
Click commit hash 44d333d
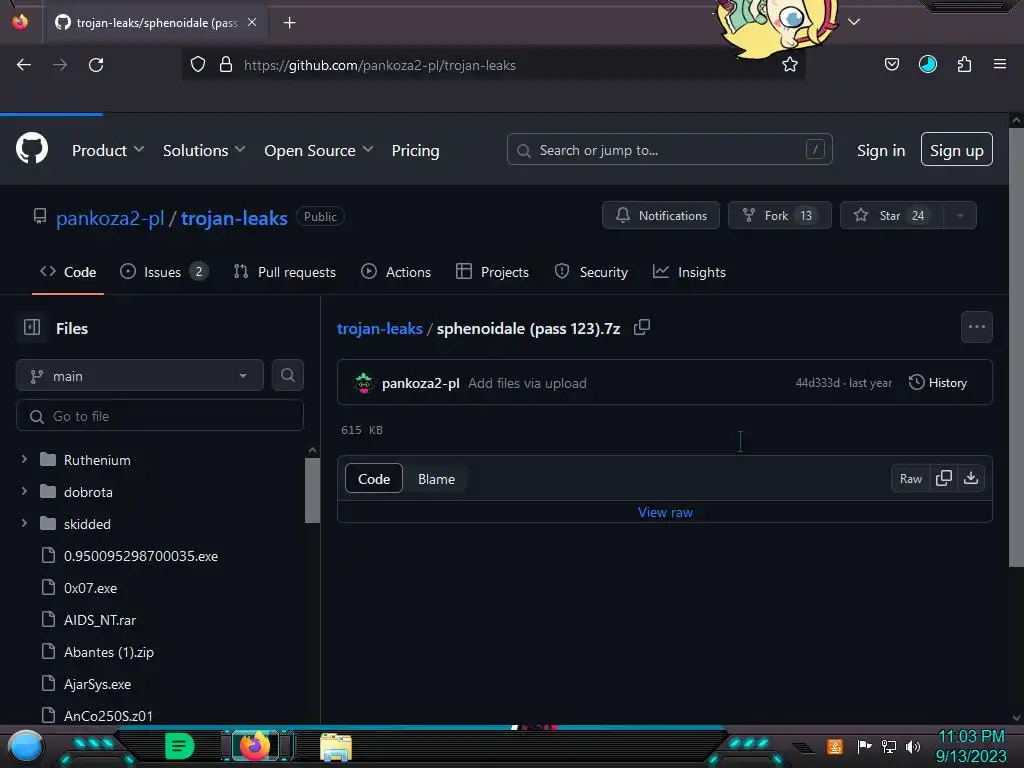coord(817,383)
